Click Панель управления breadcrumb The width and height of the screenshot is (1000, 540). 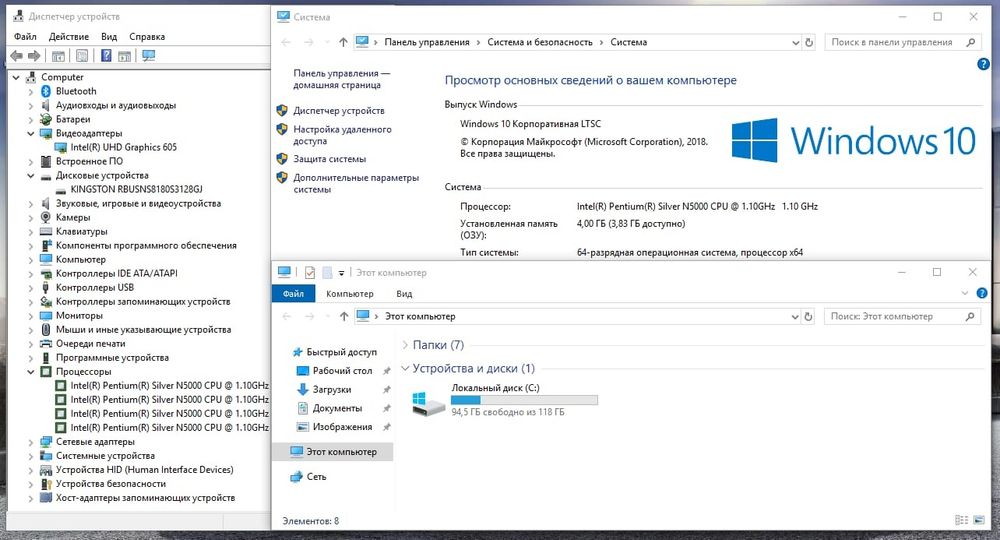(x=427, y=42)
